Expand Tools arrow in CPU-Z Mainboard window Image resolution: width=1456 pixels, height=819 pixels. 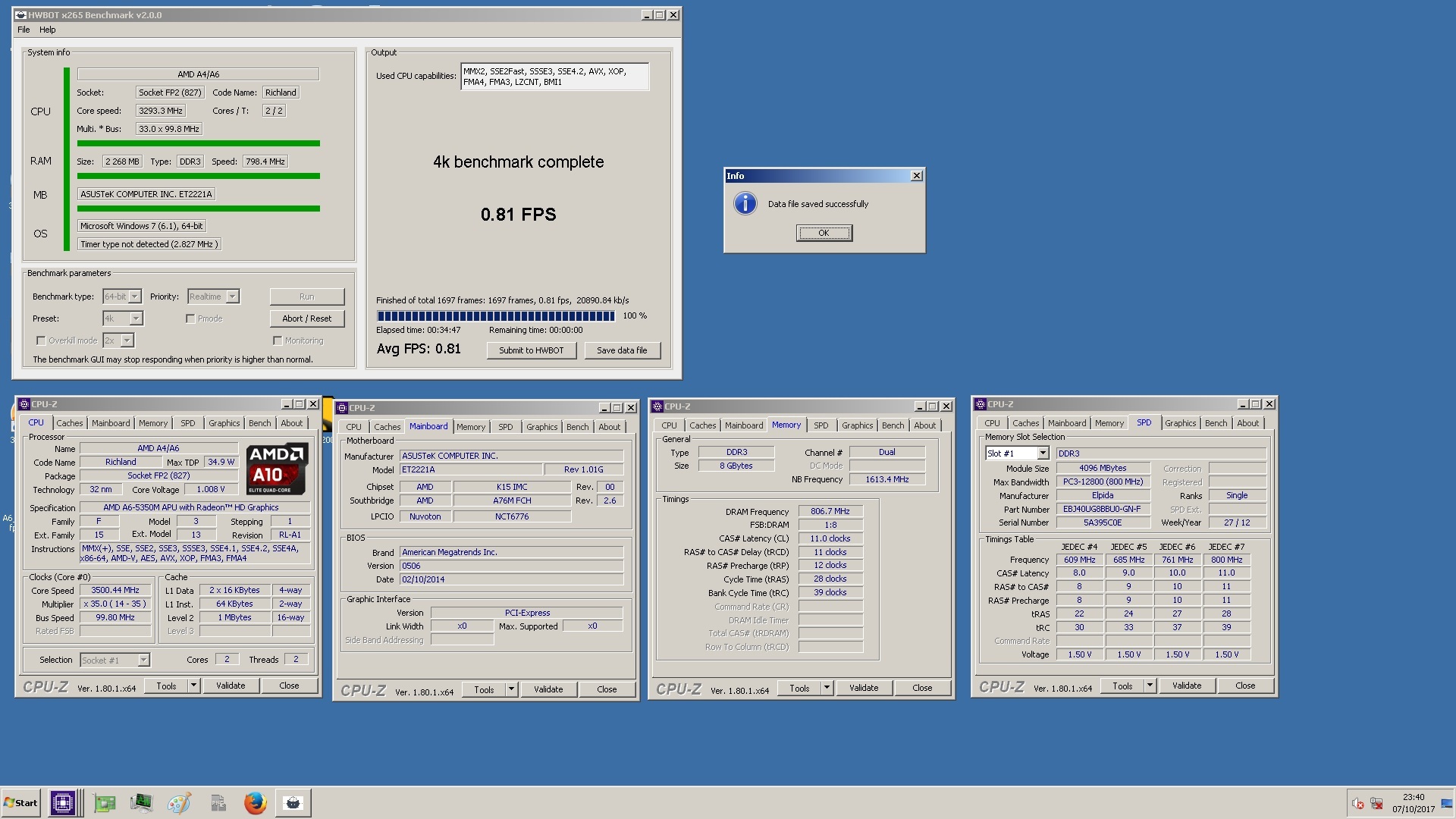[511, 689]
